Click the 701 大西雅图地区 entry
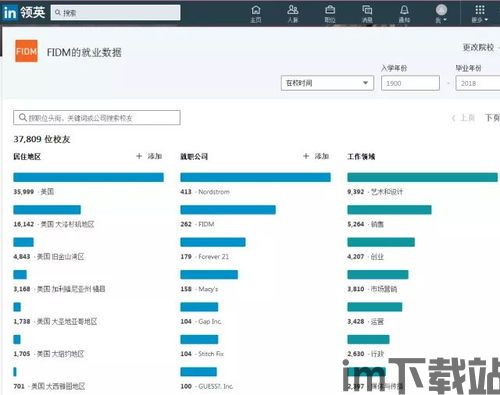 pos(49,386)
